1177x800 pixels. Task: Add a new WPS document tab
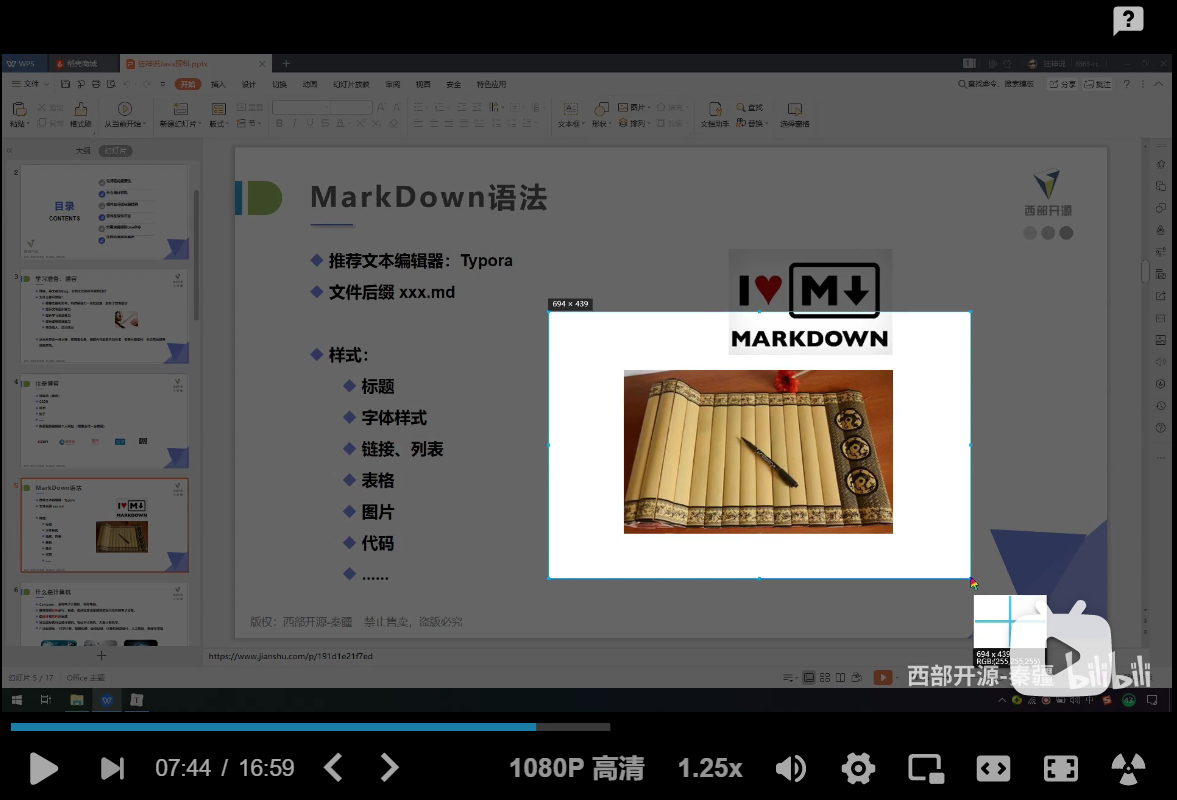pos(286,64)
